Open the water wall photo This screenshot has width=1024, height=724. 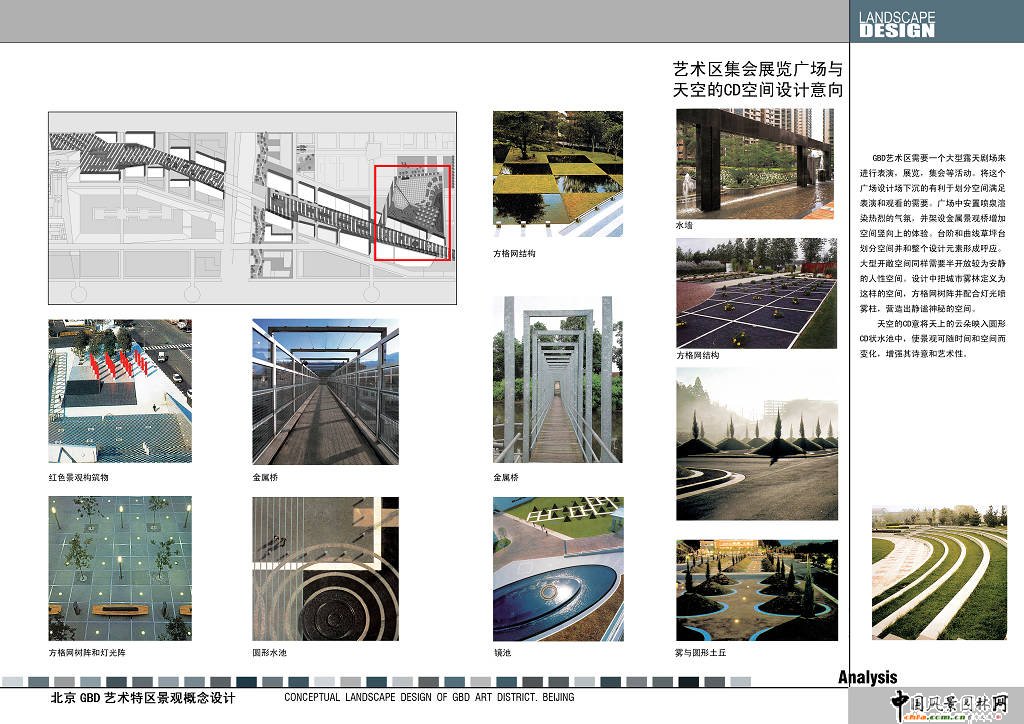(x=755, y=163)
